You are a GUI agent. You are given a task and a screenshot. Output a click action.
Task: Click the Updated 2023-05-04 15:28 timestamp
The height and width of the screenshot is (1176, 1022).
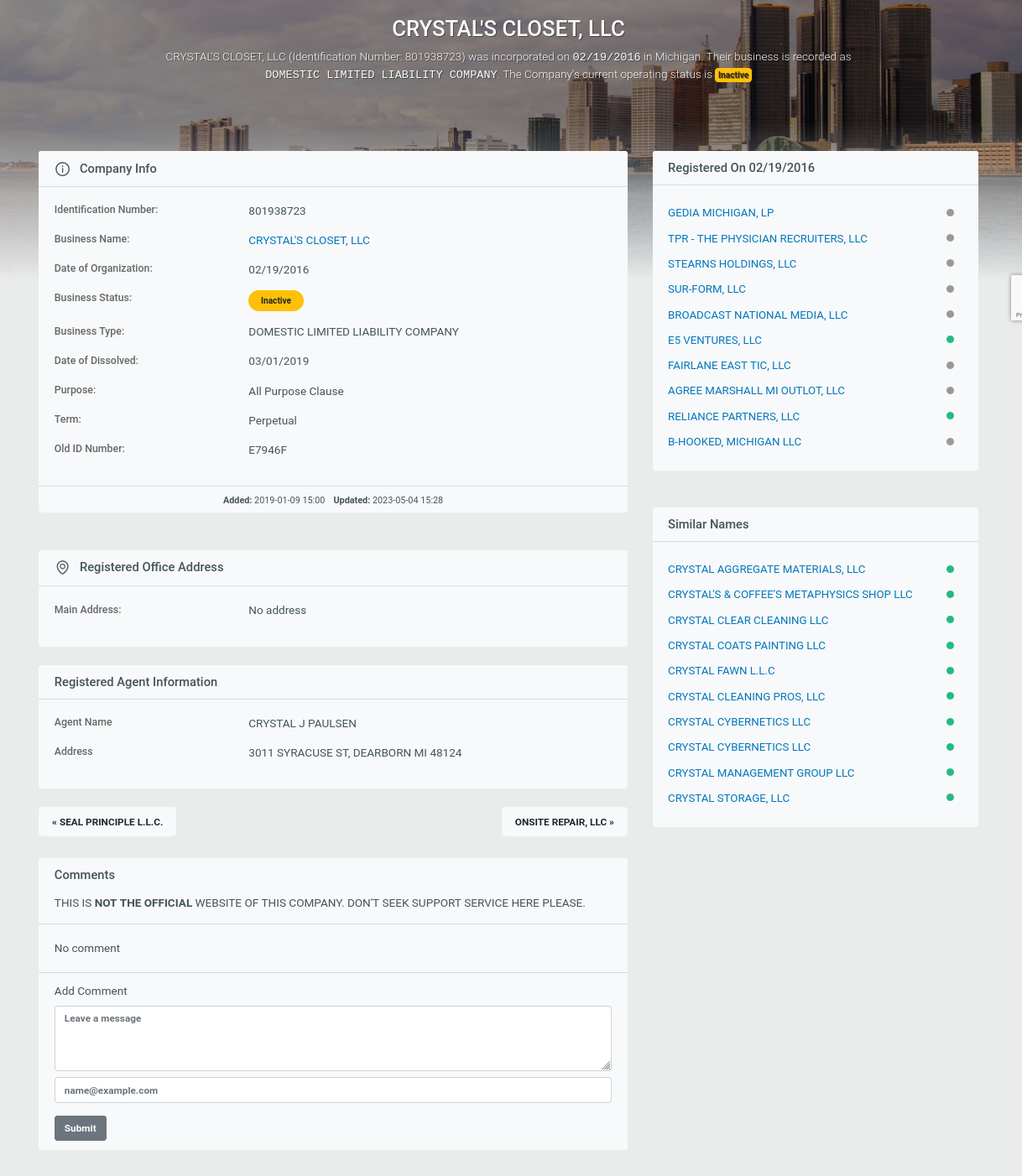pyautogui.click(x=388, y=500)
